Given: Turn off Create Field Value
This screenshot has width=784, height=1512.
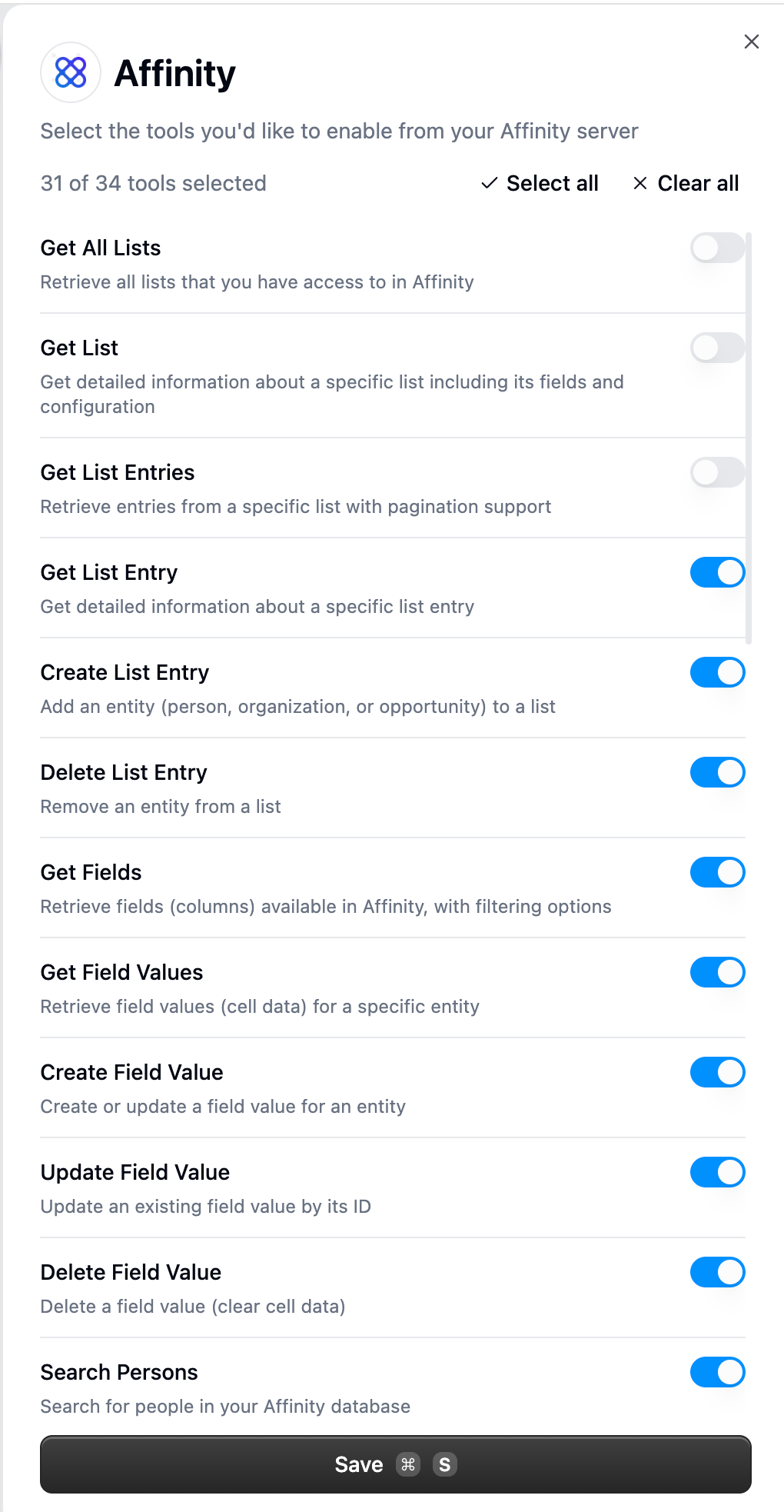Looking at the screenshot, I should [x=716, y=1072].
